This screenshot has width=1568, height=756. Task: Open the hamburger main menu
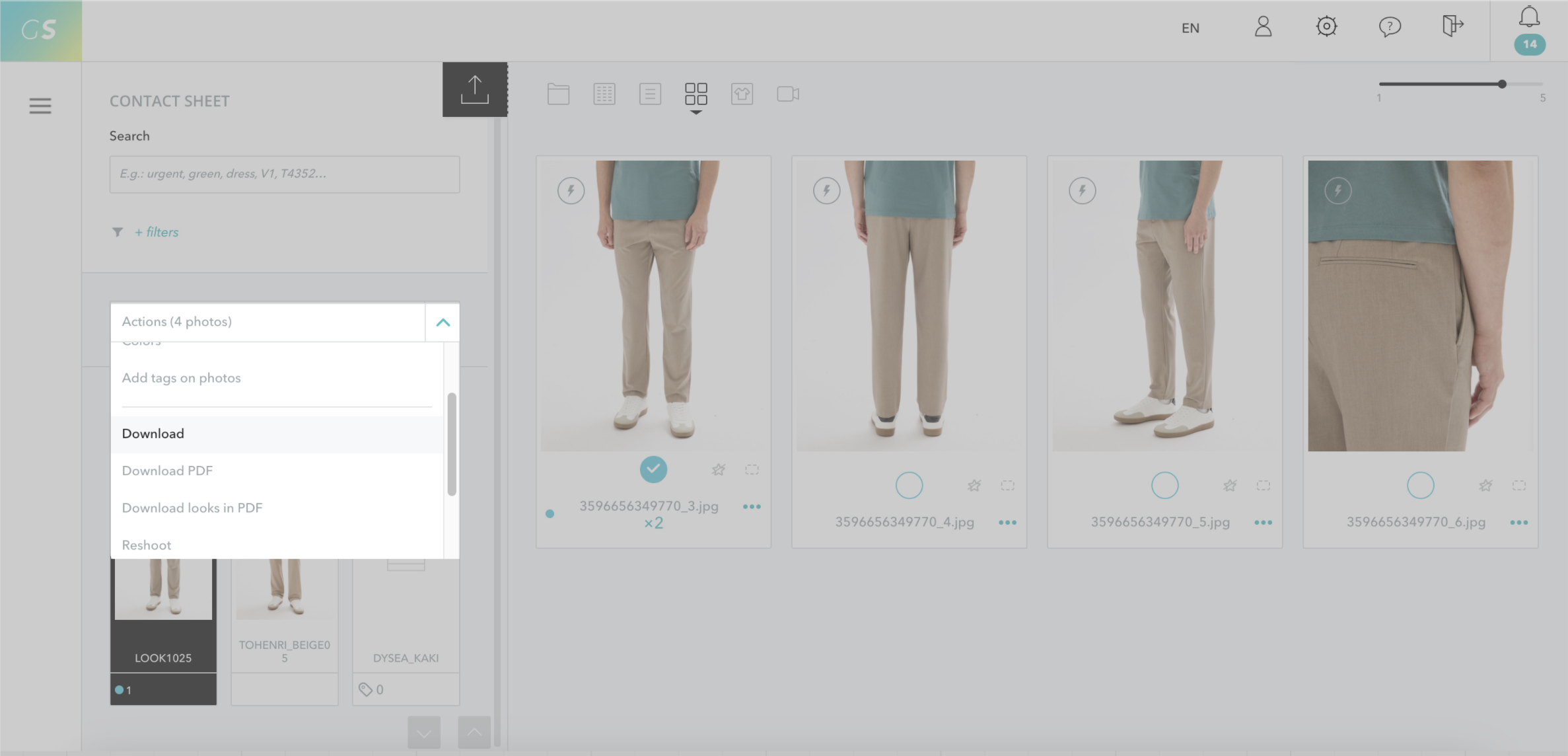click(x=40, y=106)
